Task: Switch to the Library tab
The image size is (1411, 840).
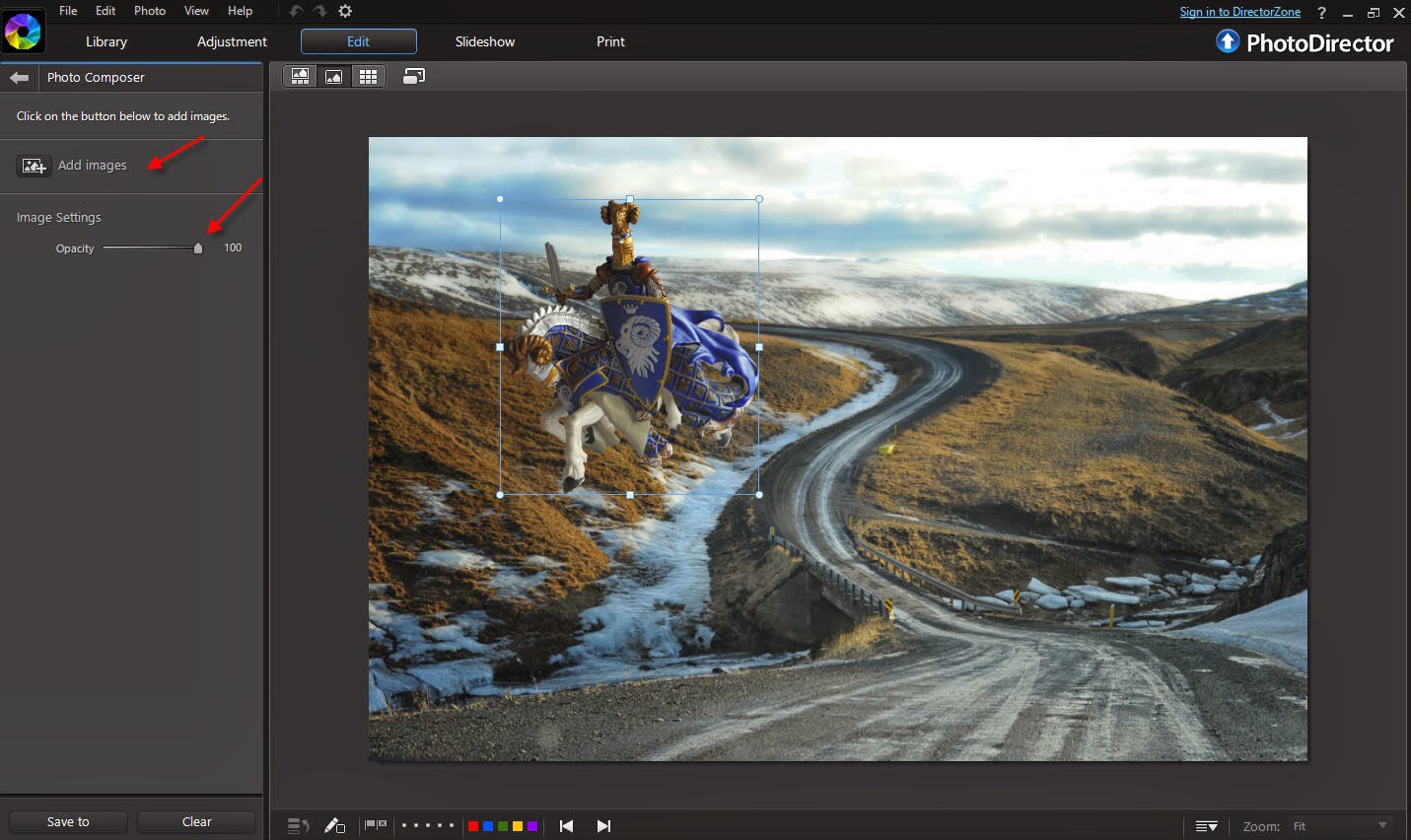Action: coord(106,41)
